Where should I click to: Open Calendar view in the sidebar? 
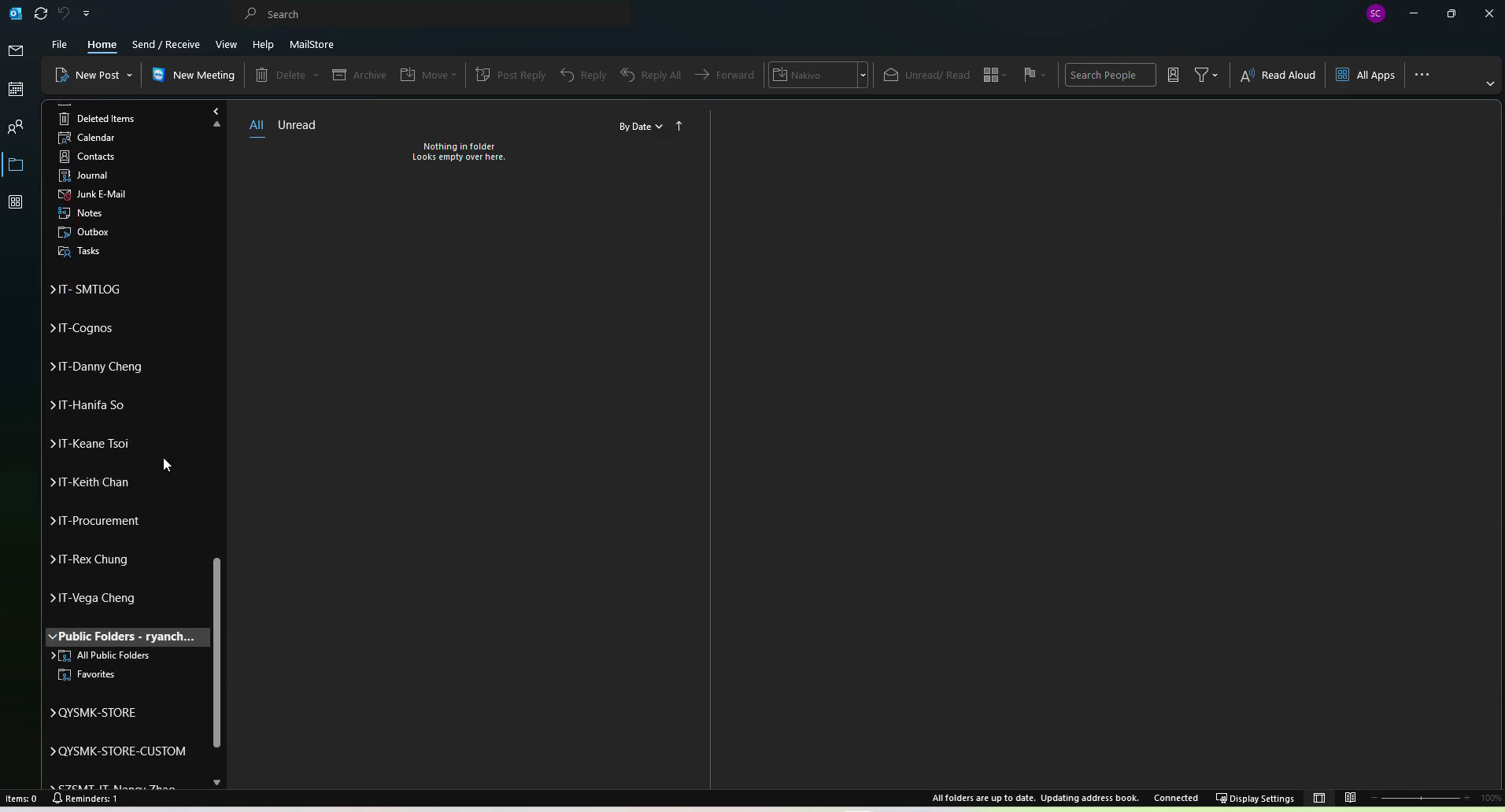coord(16,89)
